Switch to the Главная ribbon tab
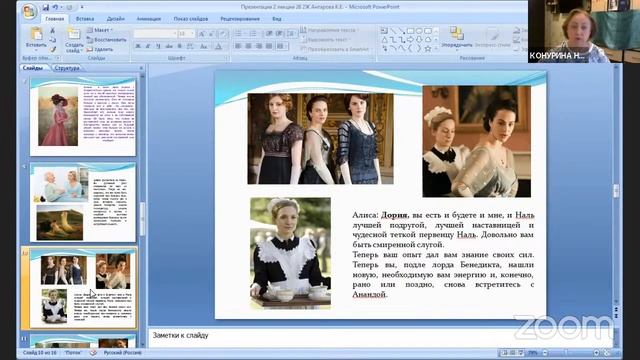Image resolution: width=640 pixels, height=360 pixels. tap(55, 19)
